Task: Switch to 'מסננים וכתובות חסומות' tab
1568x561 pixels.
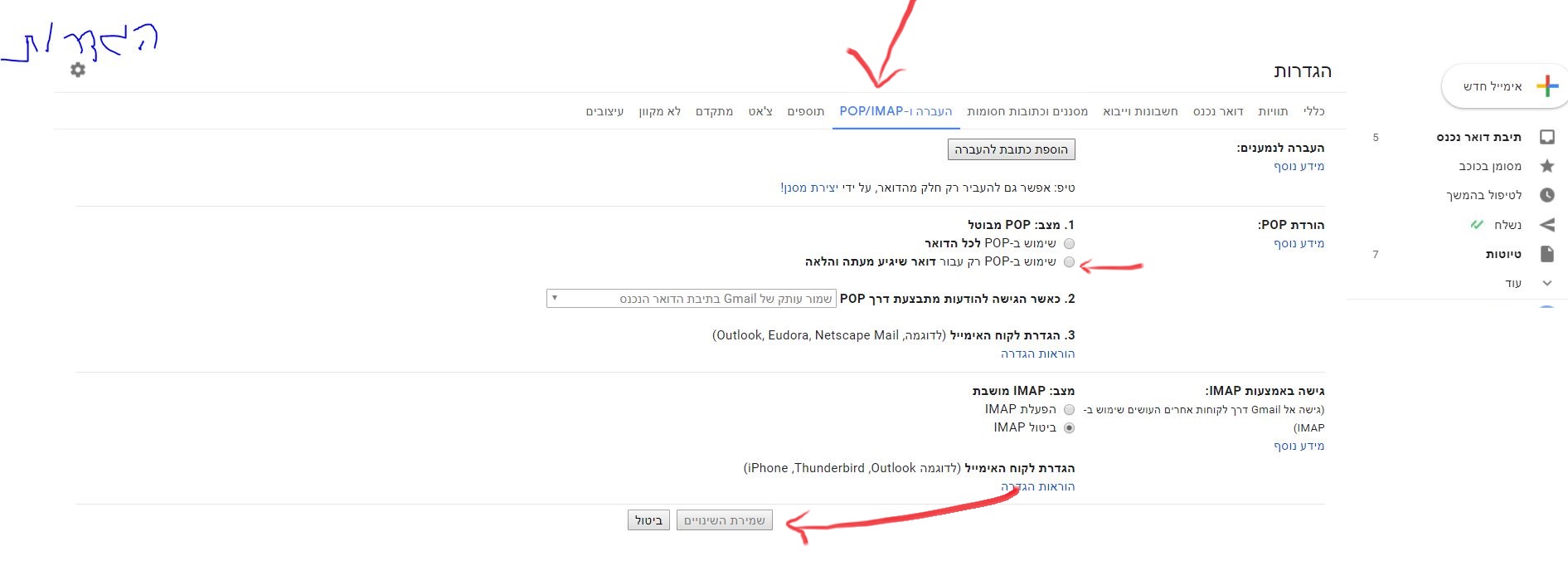Action: [x=1027, y=111]
